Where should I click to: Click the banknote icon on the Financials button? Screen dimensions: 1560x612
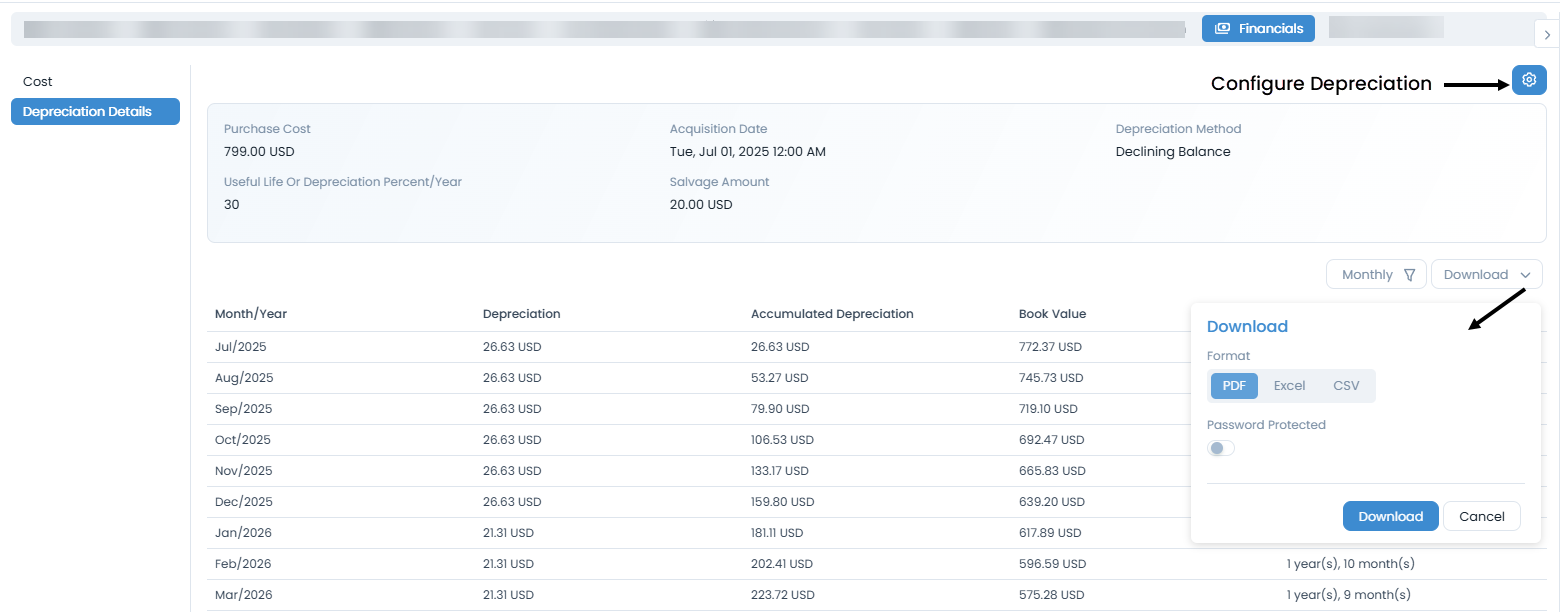[1222, 28]
